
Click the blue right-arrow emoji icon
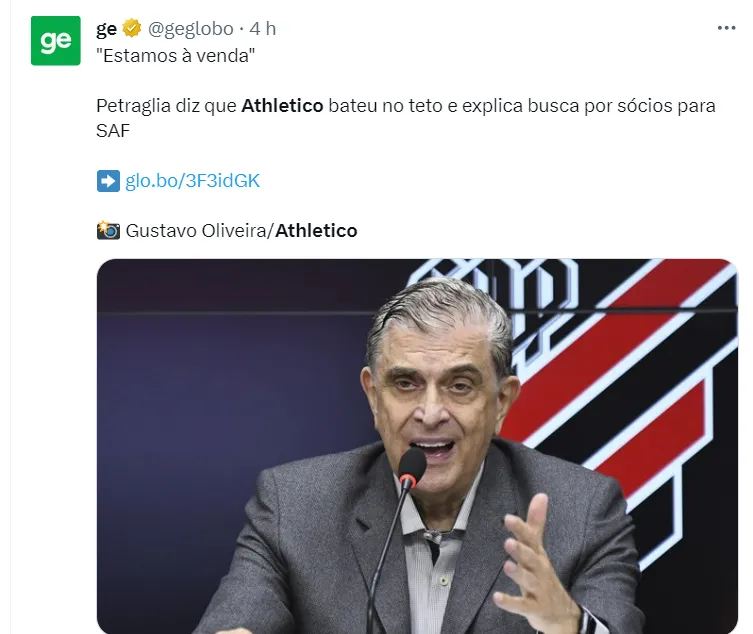108,181
